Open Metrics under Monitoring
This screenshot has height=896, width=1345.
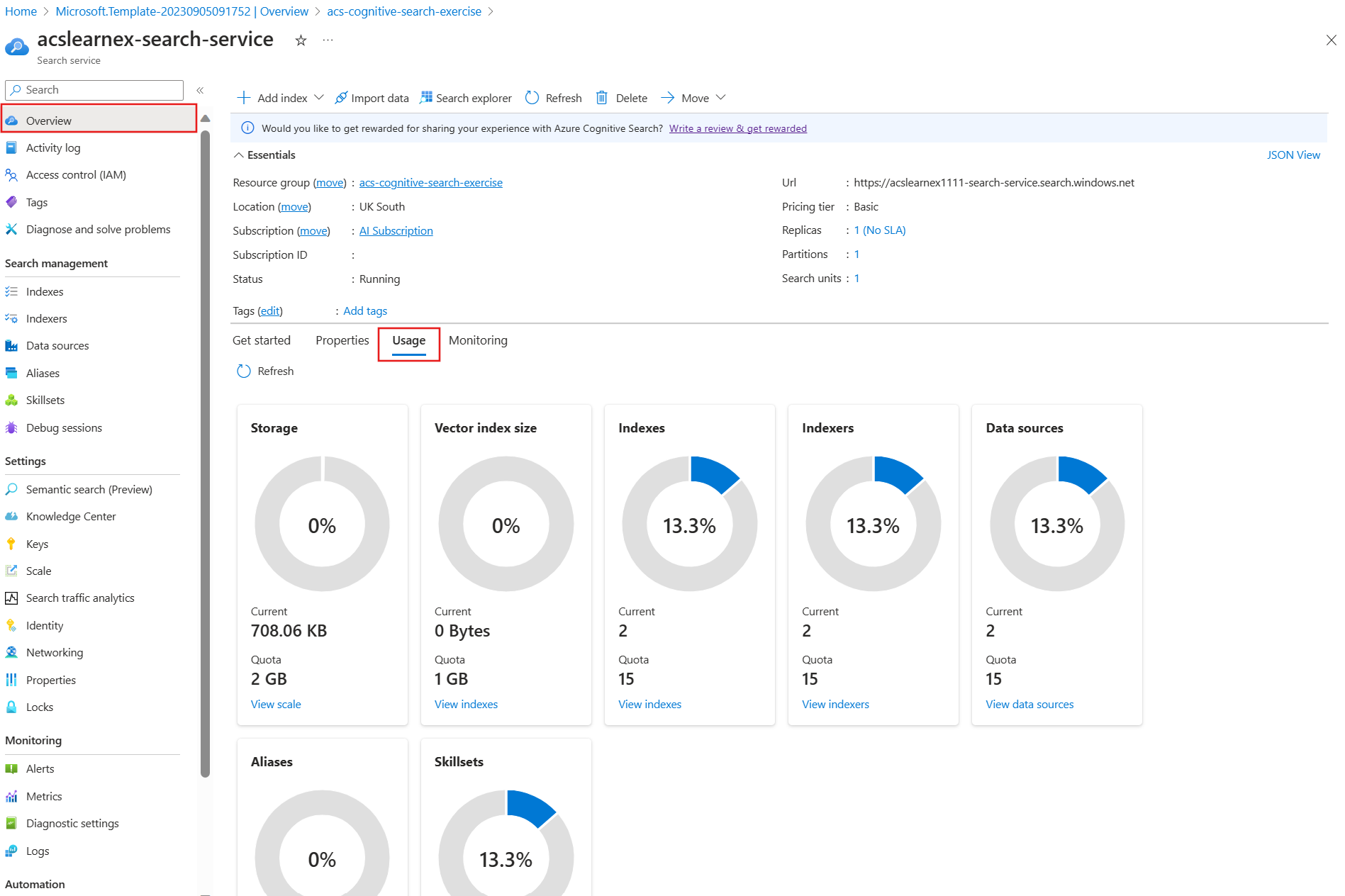click(44, 796)
